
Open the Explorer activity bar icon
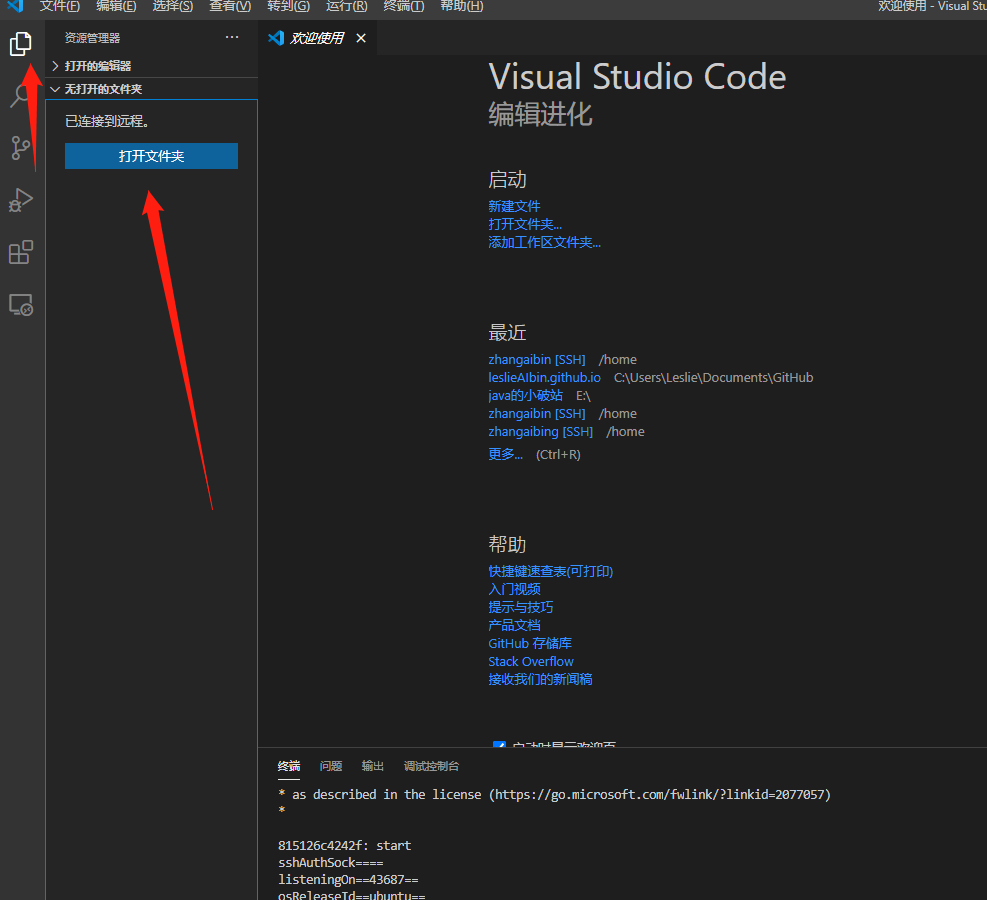21,44
